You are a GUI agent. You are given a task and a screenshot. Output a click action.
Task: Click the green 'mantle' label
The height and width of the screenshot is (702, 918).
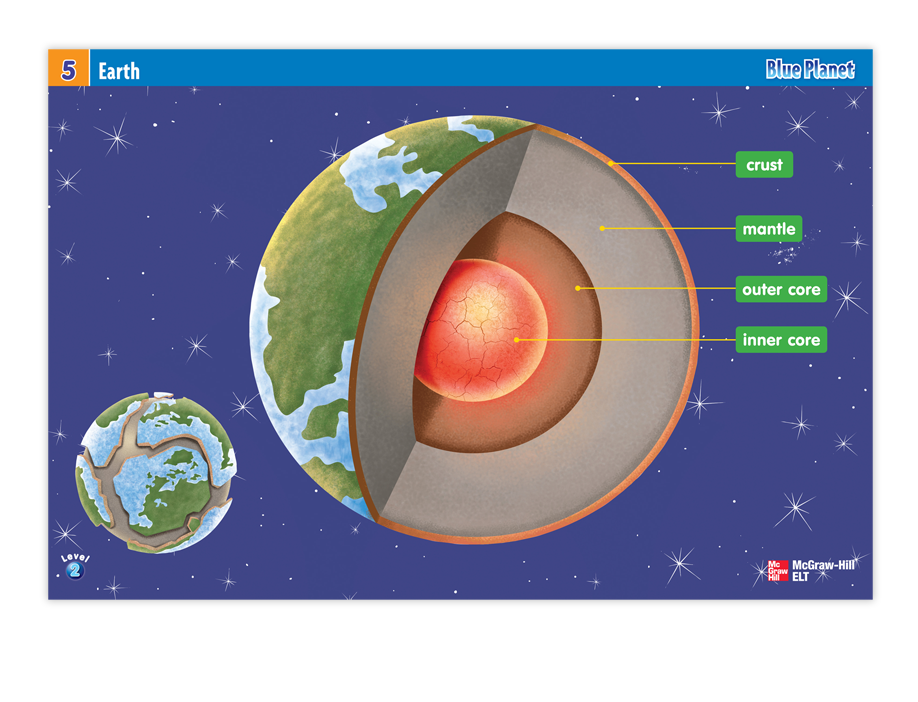[x=769, y=229]
